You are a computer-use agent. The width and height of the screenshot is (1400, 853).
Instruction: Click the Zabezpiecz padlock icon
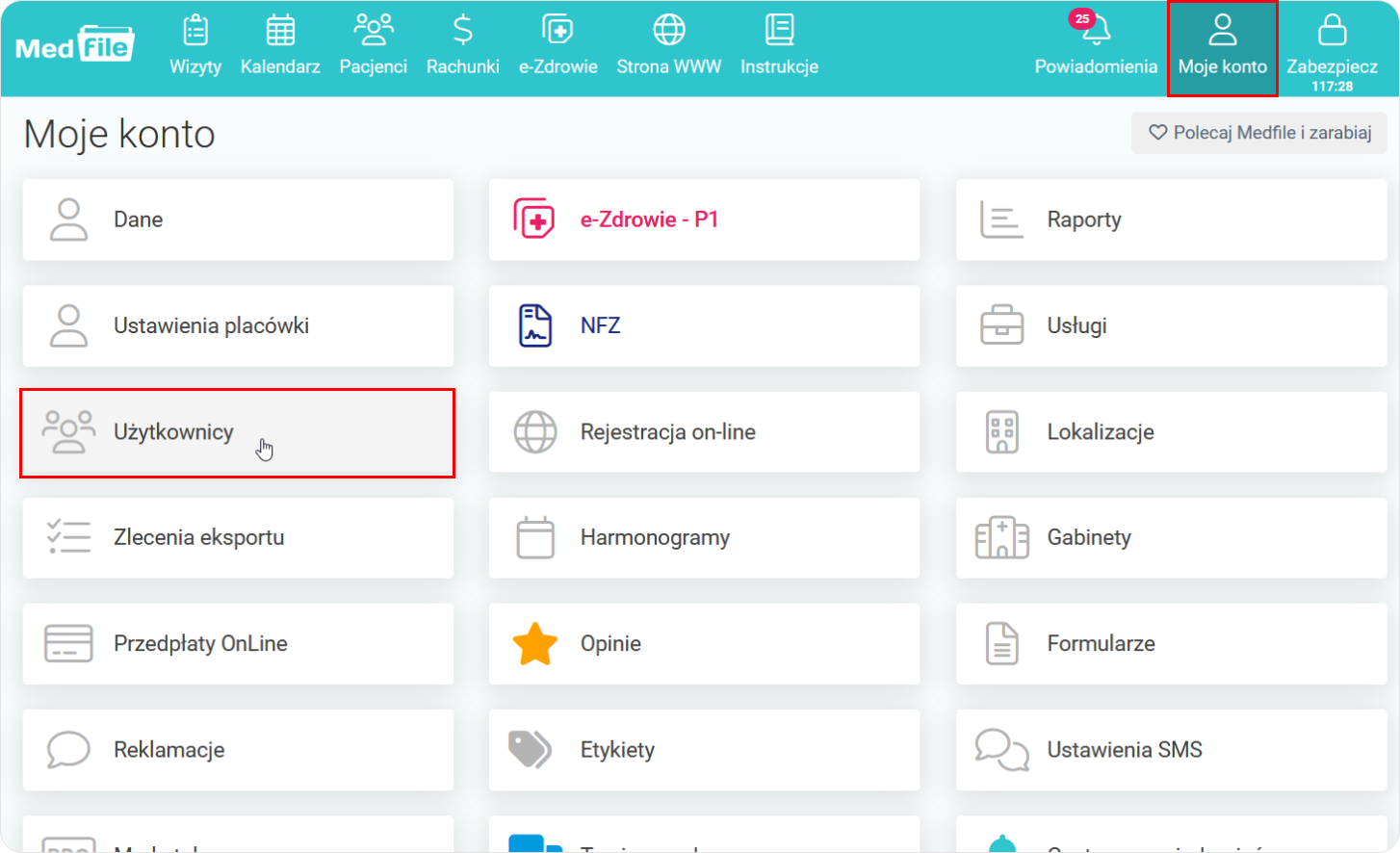pyautogui.click(x=1333, y=30)
